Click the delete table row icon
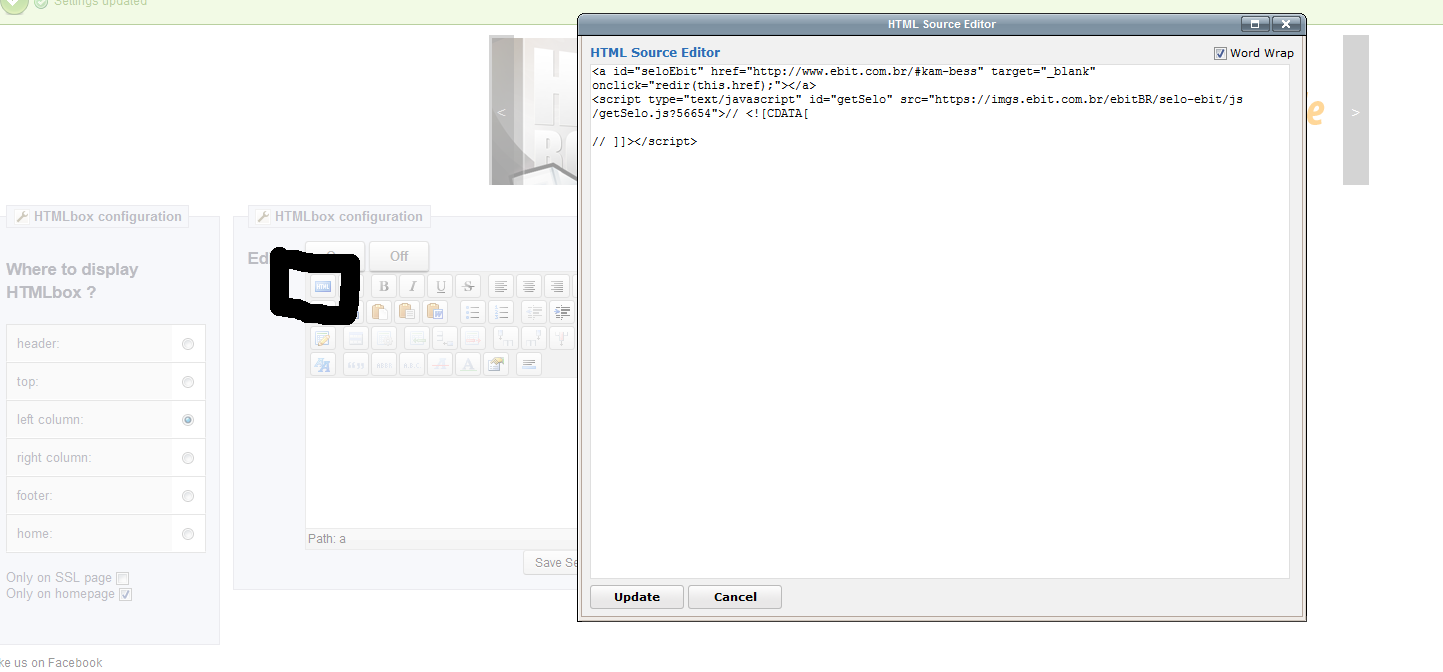Image resolution: width=1443 pixels, height=672 pixels. pos(473,338)
